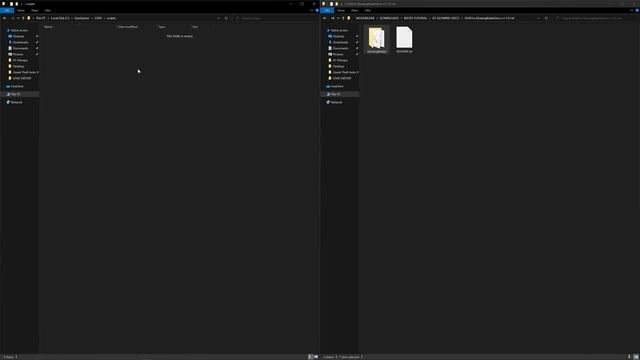Sort by Size column in left window
Viewport: 640px width, 360px height.
click(195, 27)
